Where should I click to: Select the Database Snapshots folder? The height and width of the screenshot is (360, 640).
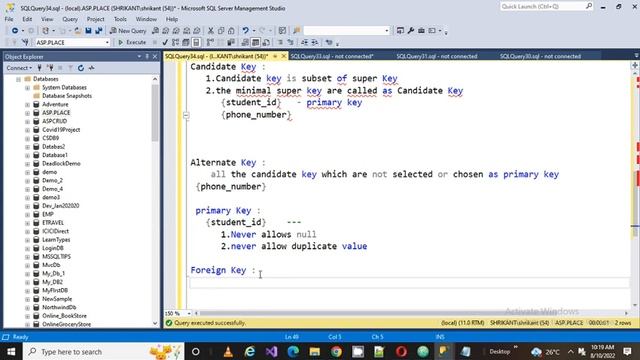67,96
